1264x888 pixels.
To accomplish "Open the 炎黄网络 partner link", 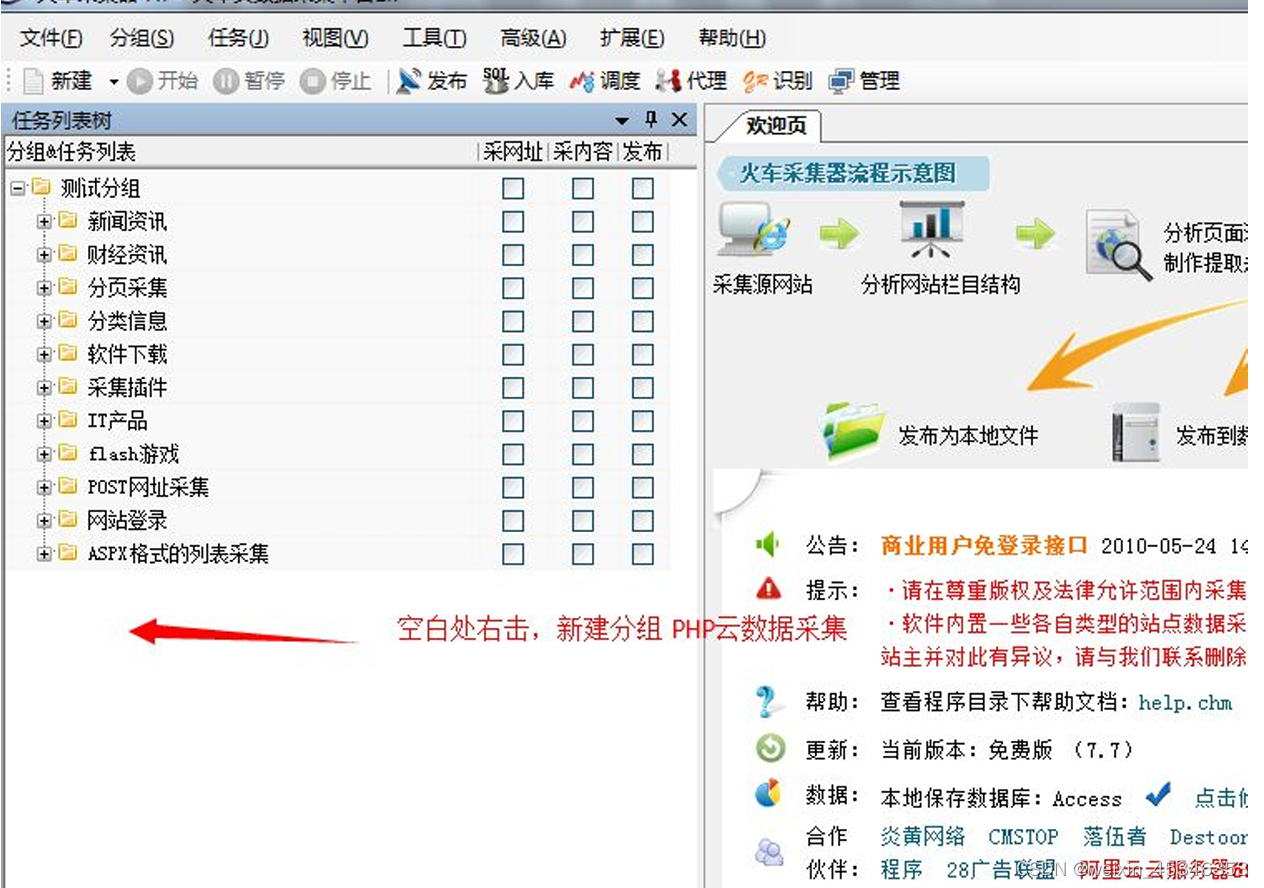I will 923,837.
